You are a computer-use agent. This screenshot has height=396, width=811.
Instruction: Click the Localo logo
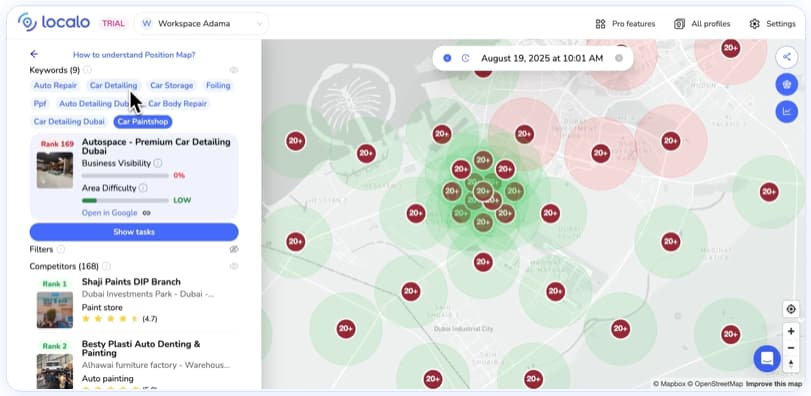click(x=54, y=23)
